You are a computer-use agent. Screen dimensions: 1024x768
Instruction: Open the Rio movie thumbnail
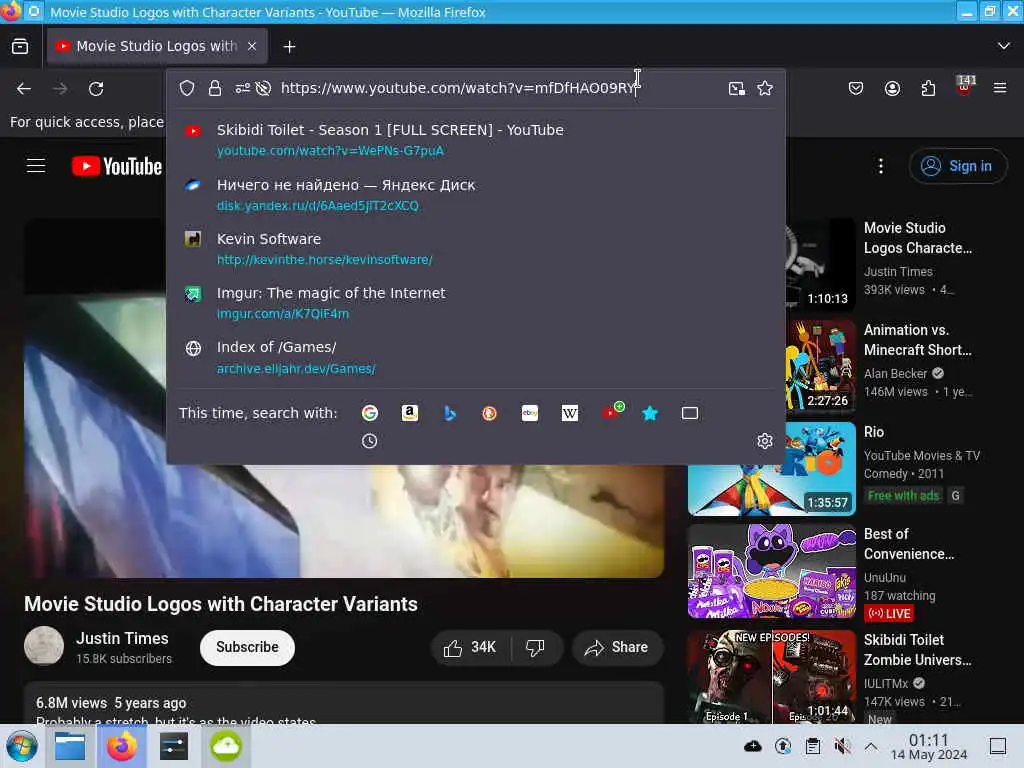tap(771, 469)
